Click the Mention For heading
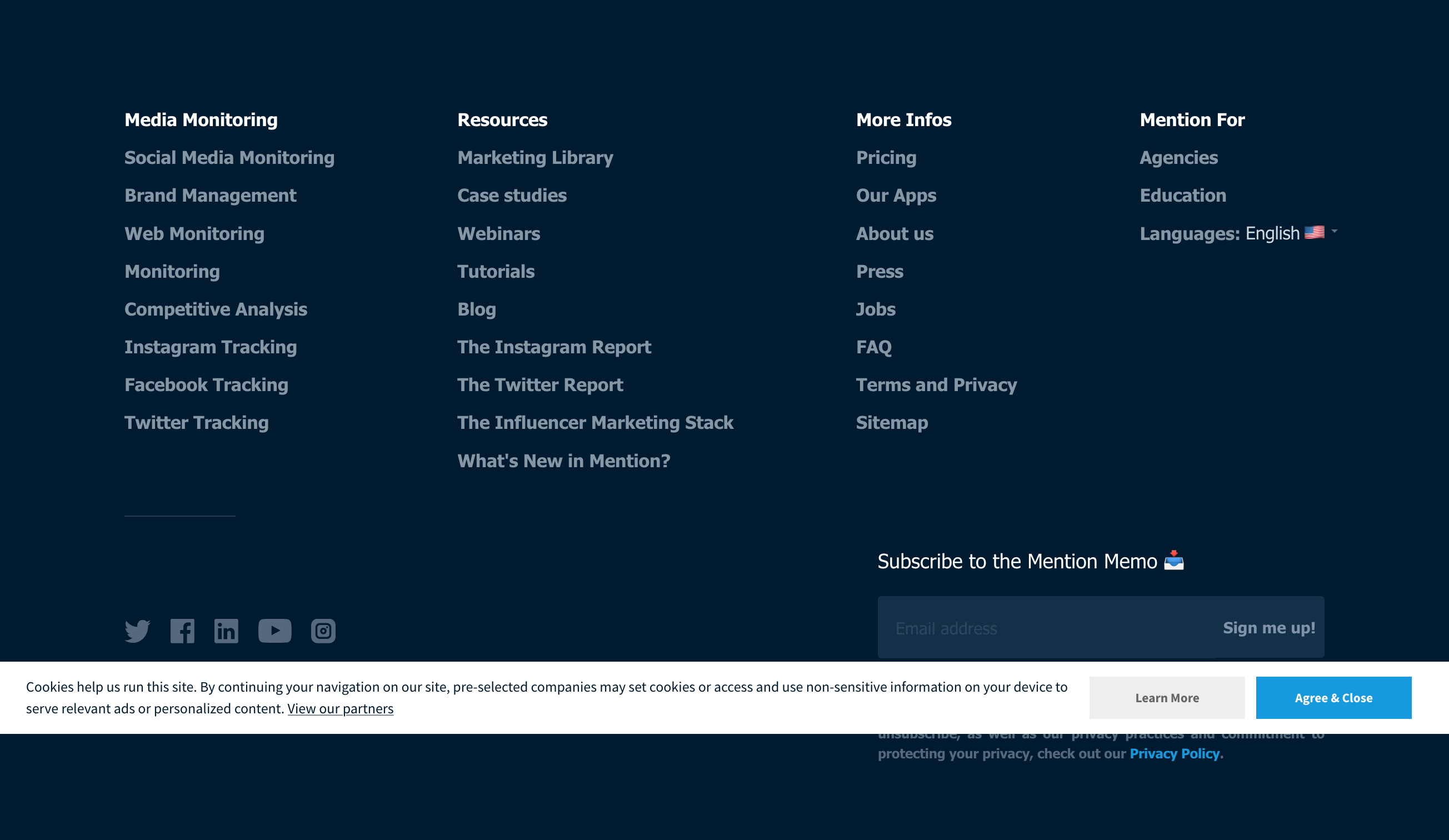 tap(1192, 119)
